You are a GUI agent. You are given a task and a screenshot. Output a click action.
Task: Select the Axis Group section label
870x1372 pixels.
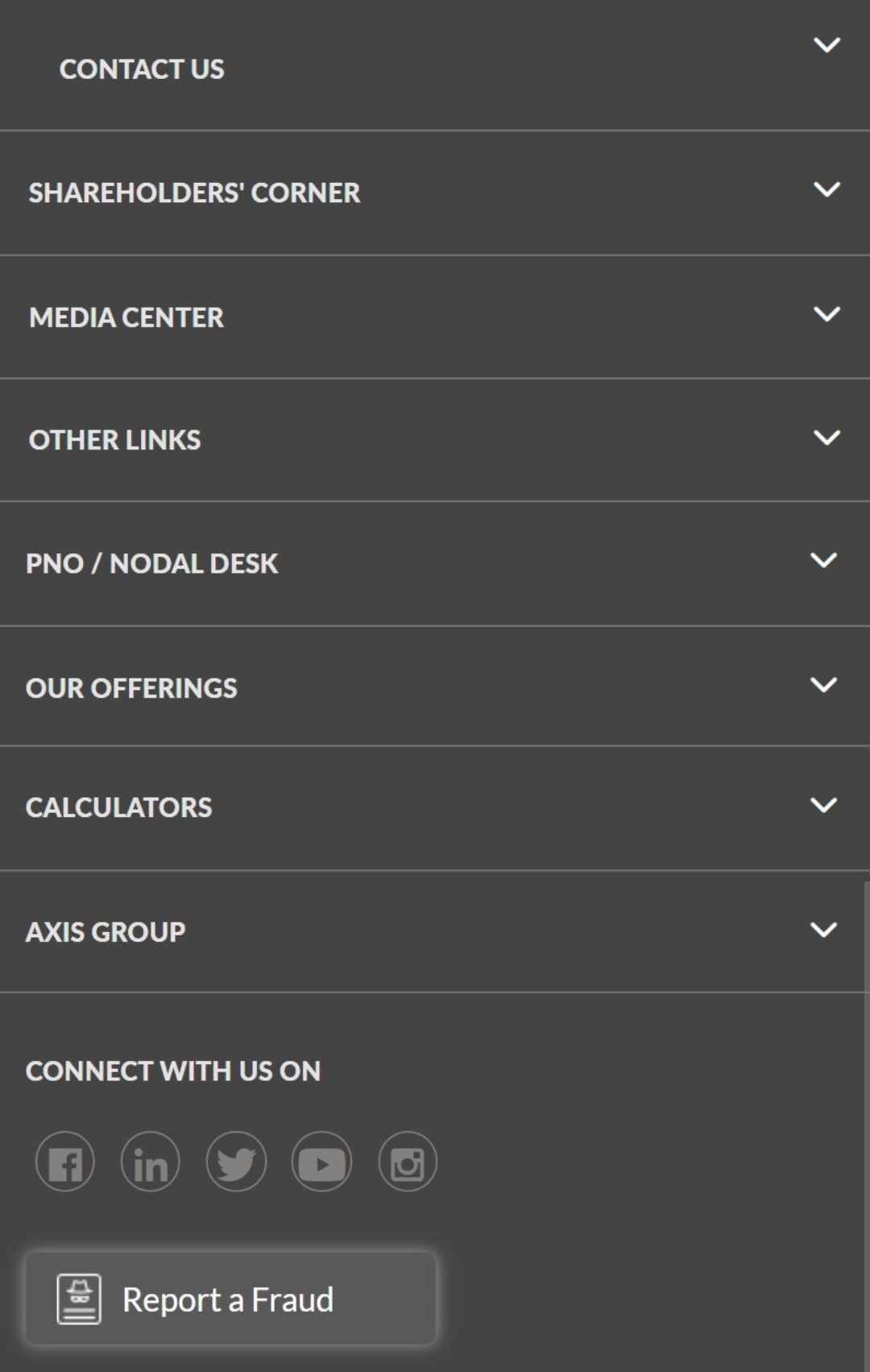click(106, 932)
